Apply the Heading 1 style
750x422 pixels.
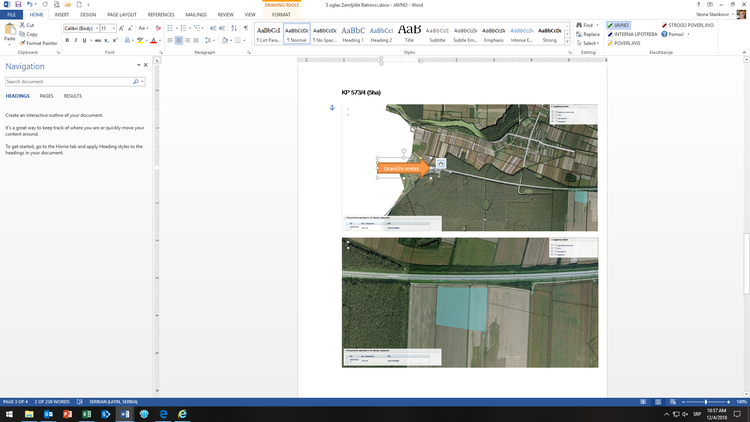(353, 33)
